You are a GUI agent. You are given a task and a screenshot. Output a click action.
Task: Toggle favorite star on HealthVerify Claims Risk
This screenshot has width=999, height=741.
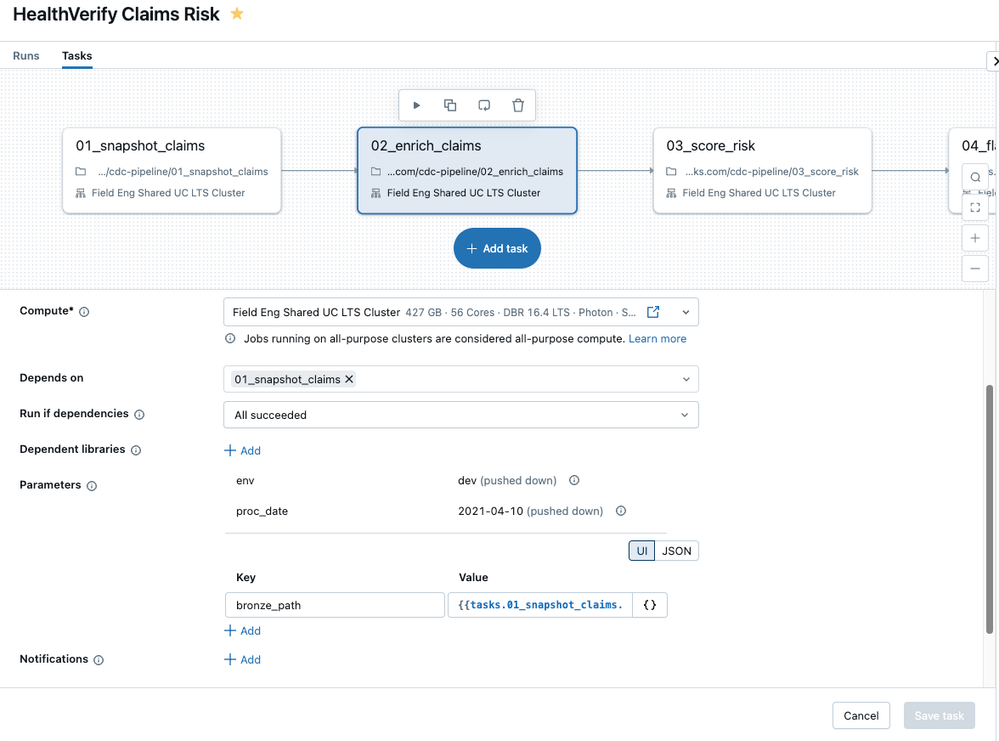pyautogui.click(x=237, y=15)
